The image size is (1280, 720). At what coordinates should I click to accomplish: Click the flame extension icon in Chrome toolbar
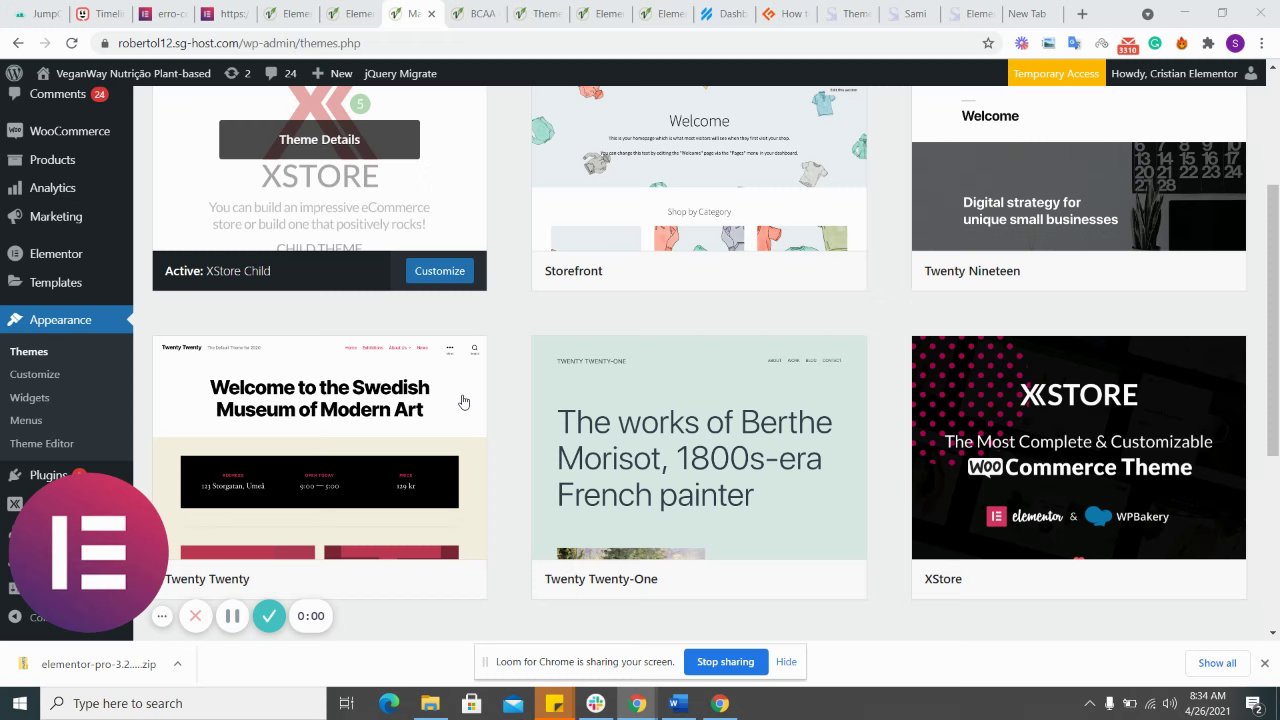tap(1182, 43)
